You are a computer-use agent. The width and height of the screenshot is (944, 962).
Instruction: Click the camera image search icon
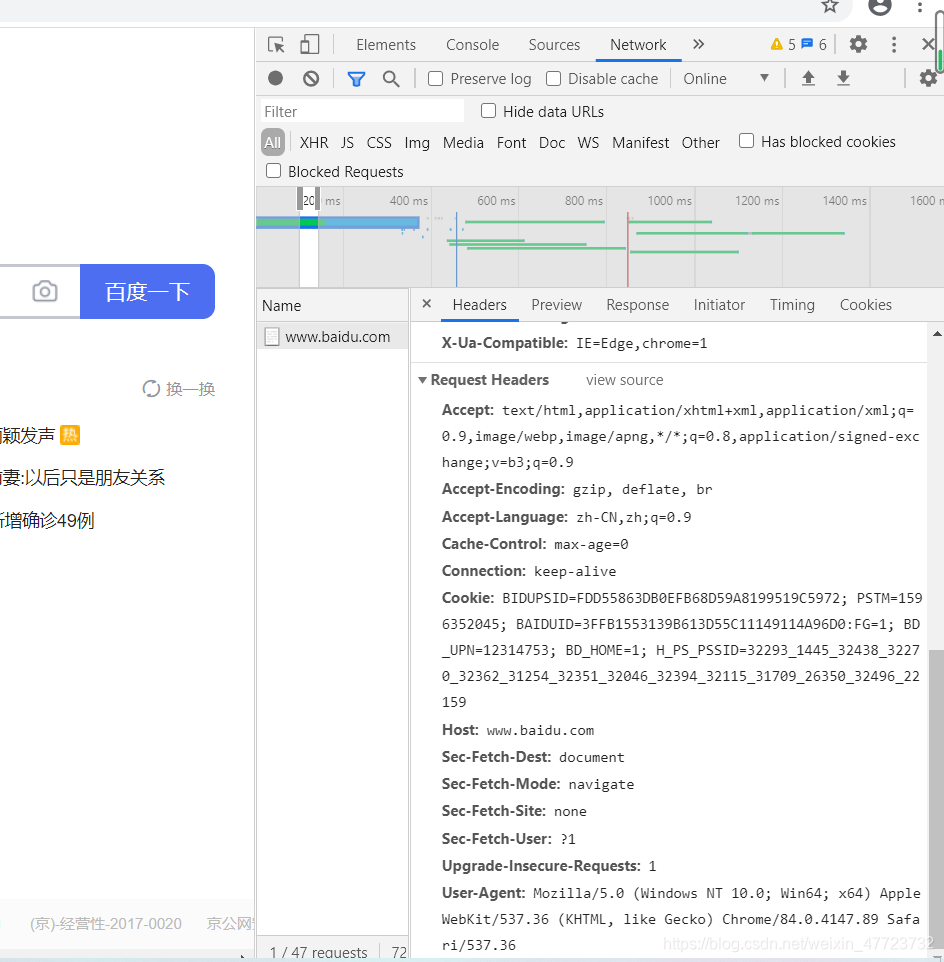pyautogui.click(x=45, y=291)
